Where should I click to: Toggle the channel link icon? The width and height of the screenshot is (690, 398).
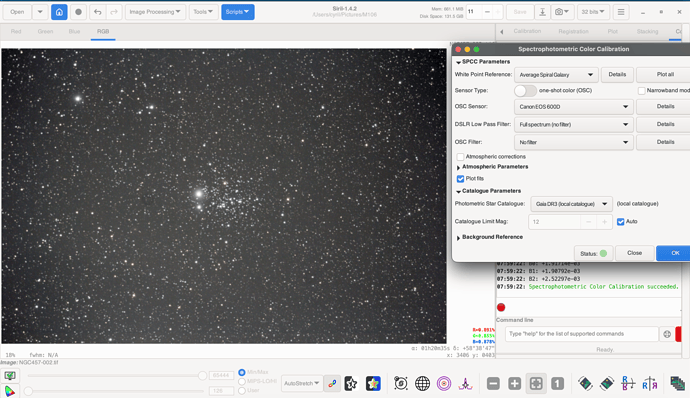(332, 383)
